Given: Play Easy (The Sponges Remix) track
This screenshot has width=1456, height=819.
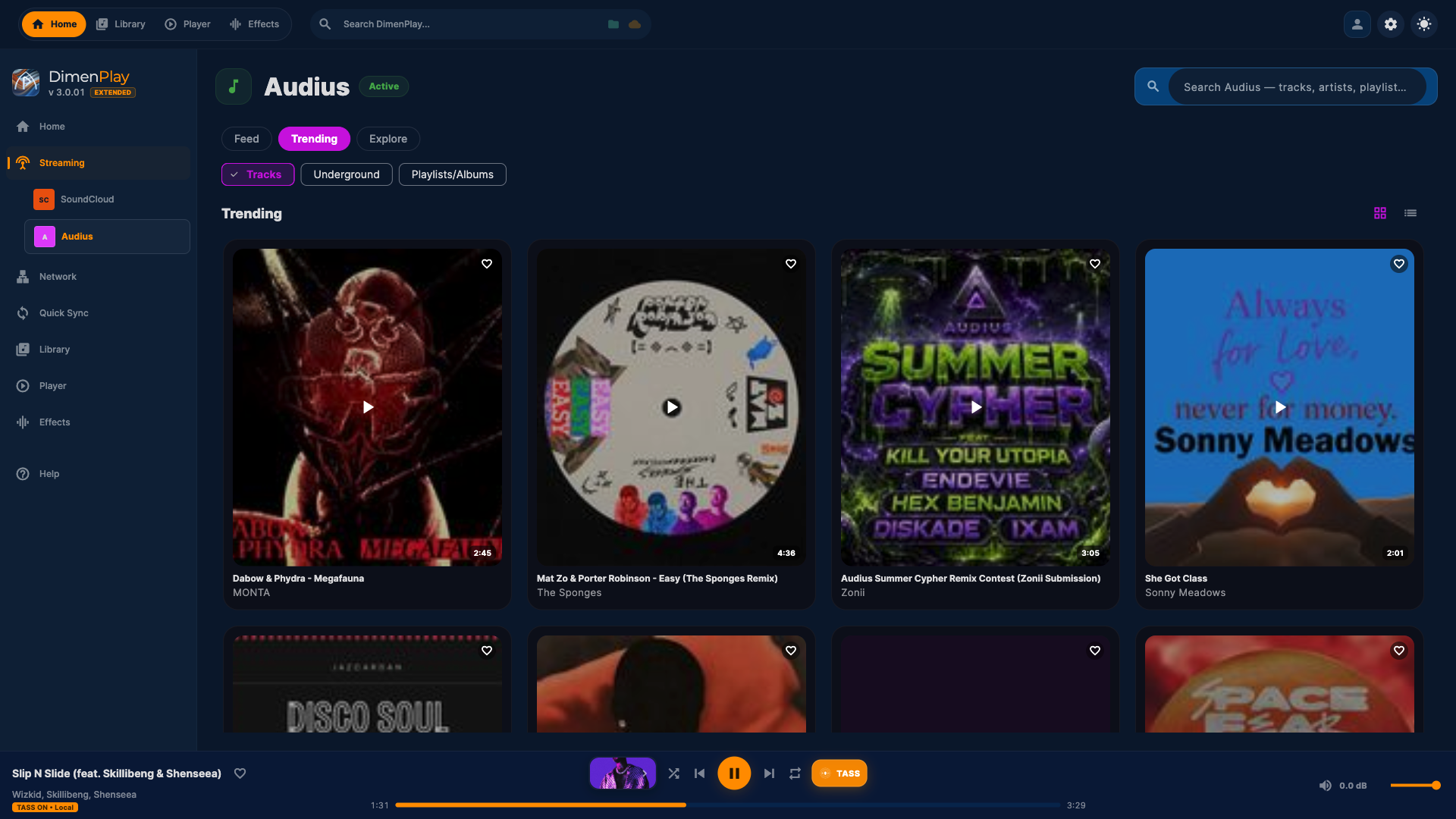Looking at the screenshot, I should [672, 407].
